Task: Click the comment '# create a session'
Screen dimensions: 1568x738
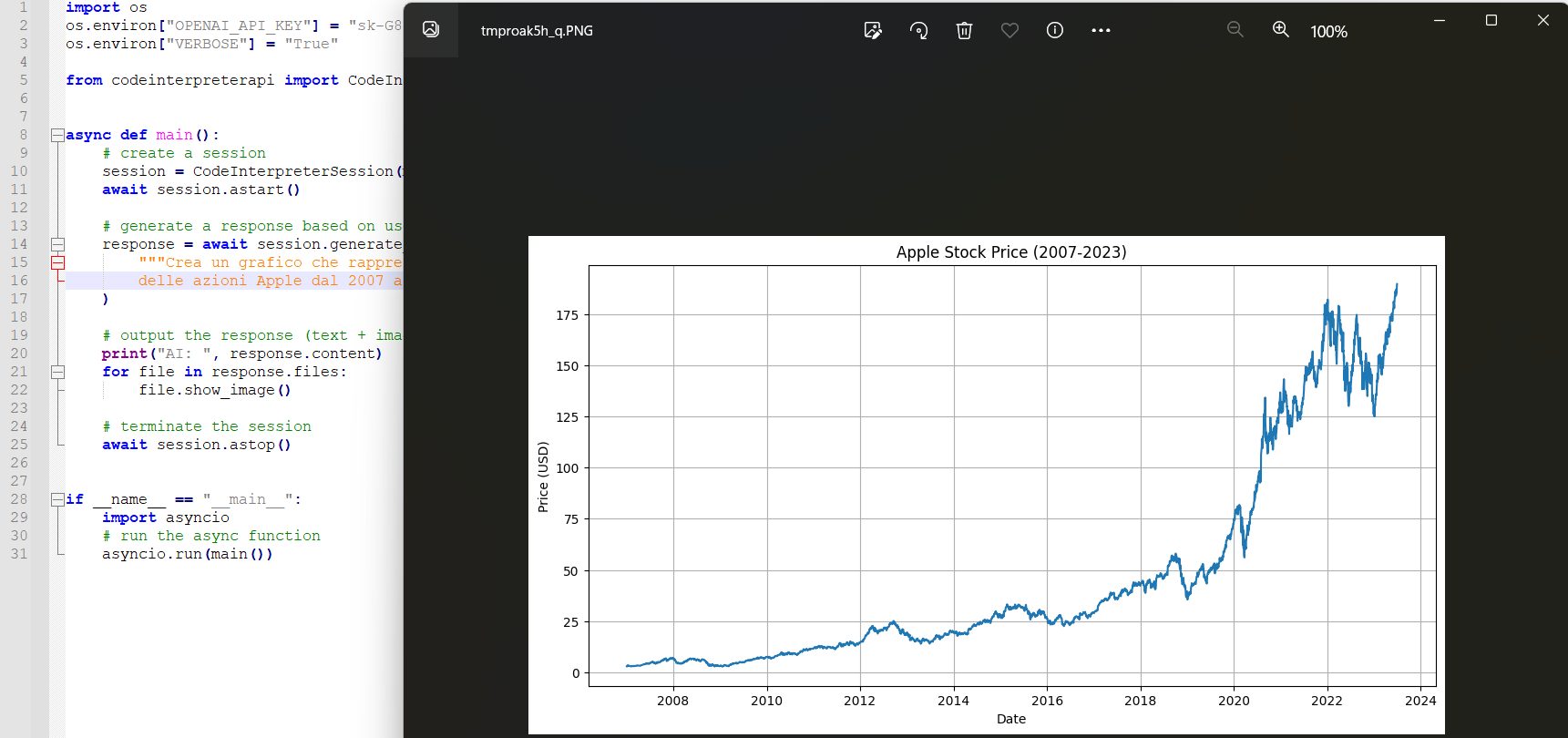Action: coord(184,153)
